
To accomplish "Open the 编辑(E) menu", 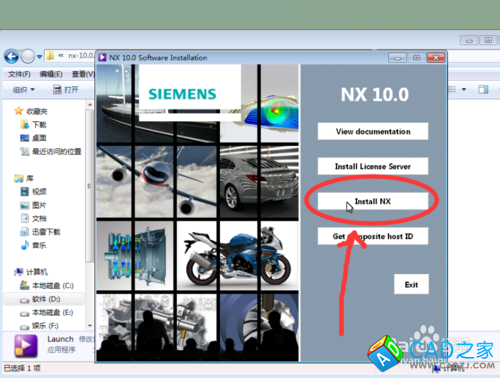I will pos(51,74).
